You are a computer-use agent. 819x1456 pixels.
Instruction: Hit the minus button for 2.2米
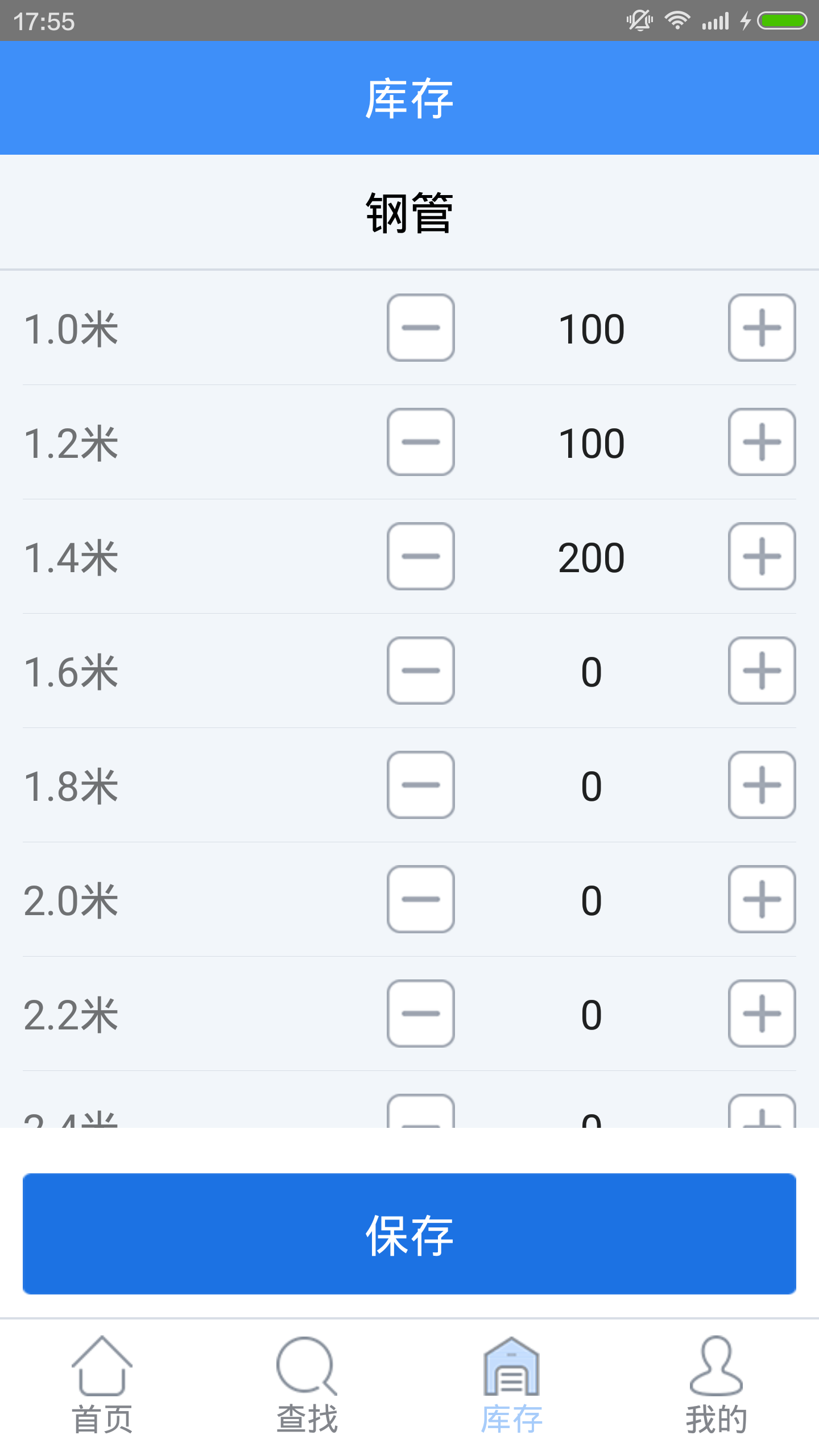(x=420, y=1014)
